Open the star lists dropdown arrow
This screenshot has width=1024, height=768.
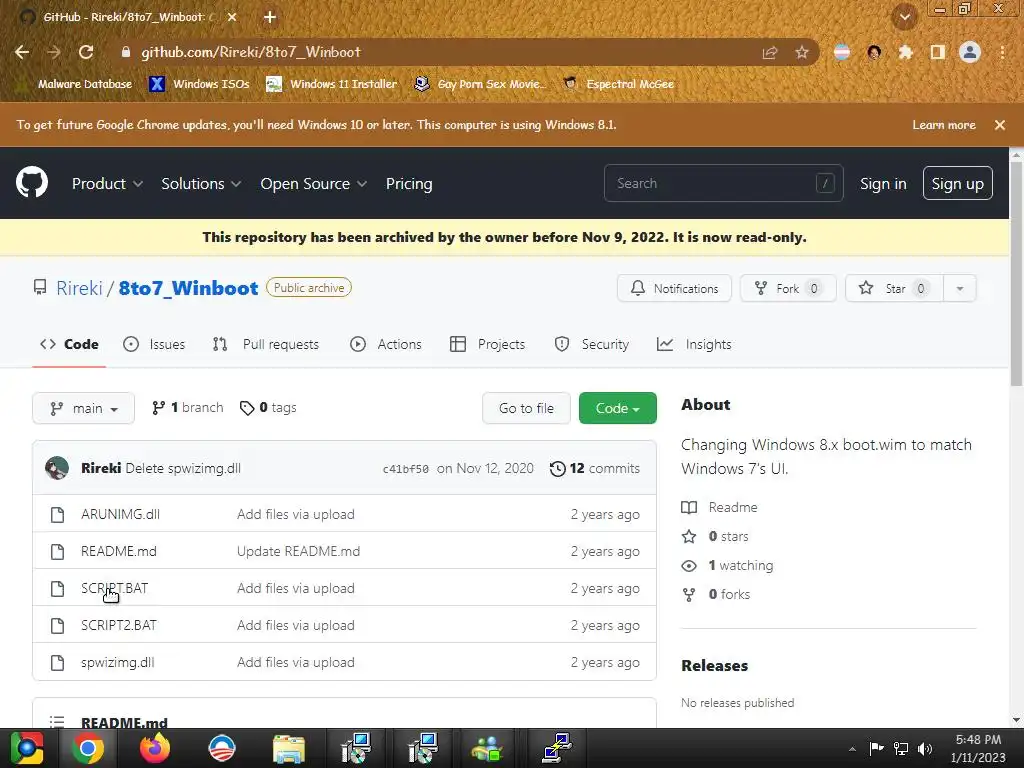(x=960, y=288)
